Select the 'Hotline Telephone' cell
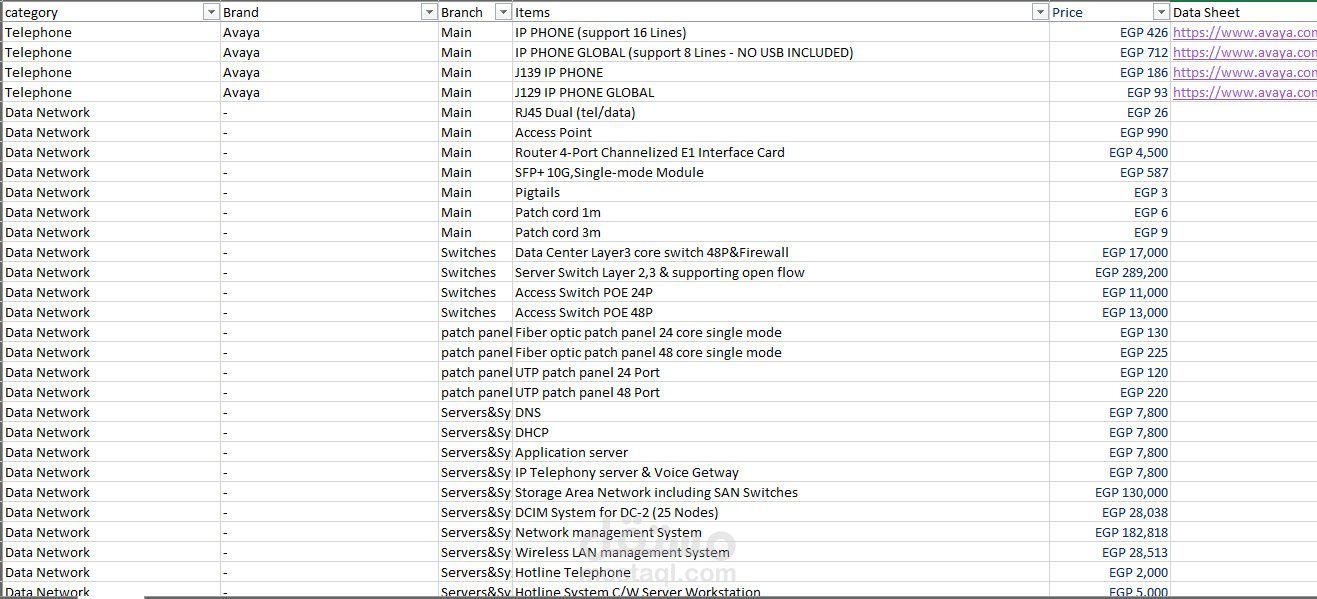 click(781, 572)
